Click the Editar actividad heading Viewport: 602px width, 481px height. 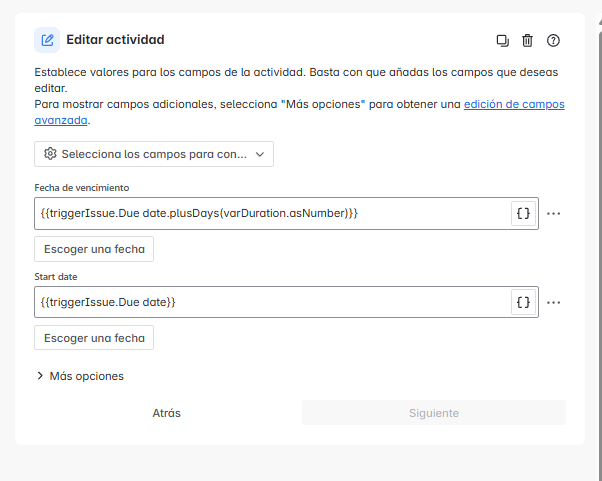click(x=115, y=40)
